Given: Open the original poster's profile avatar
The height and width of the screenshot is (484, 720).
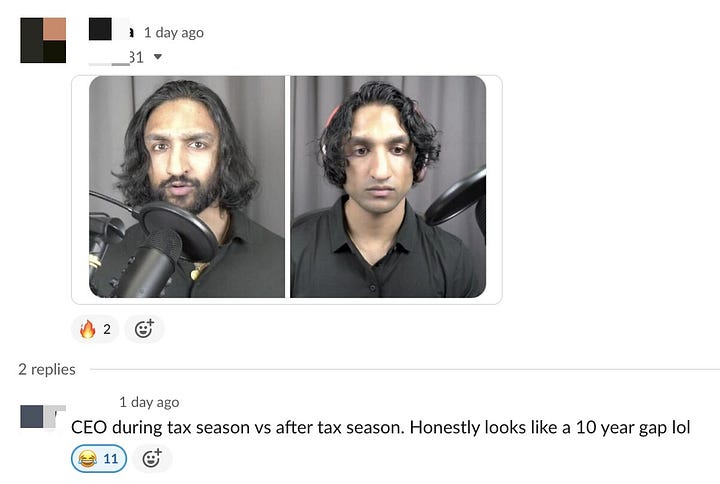Looking at the screenshot, I should point(43,40).
